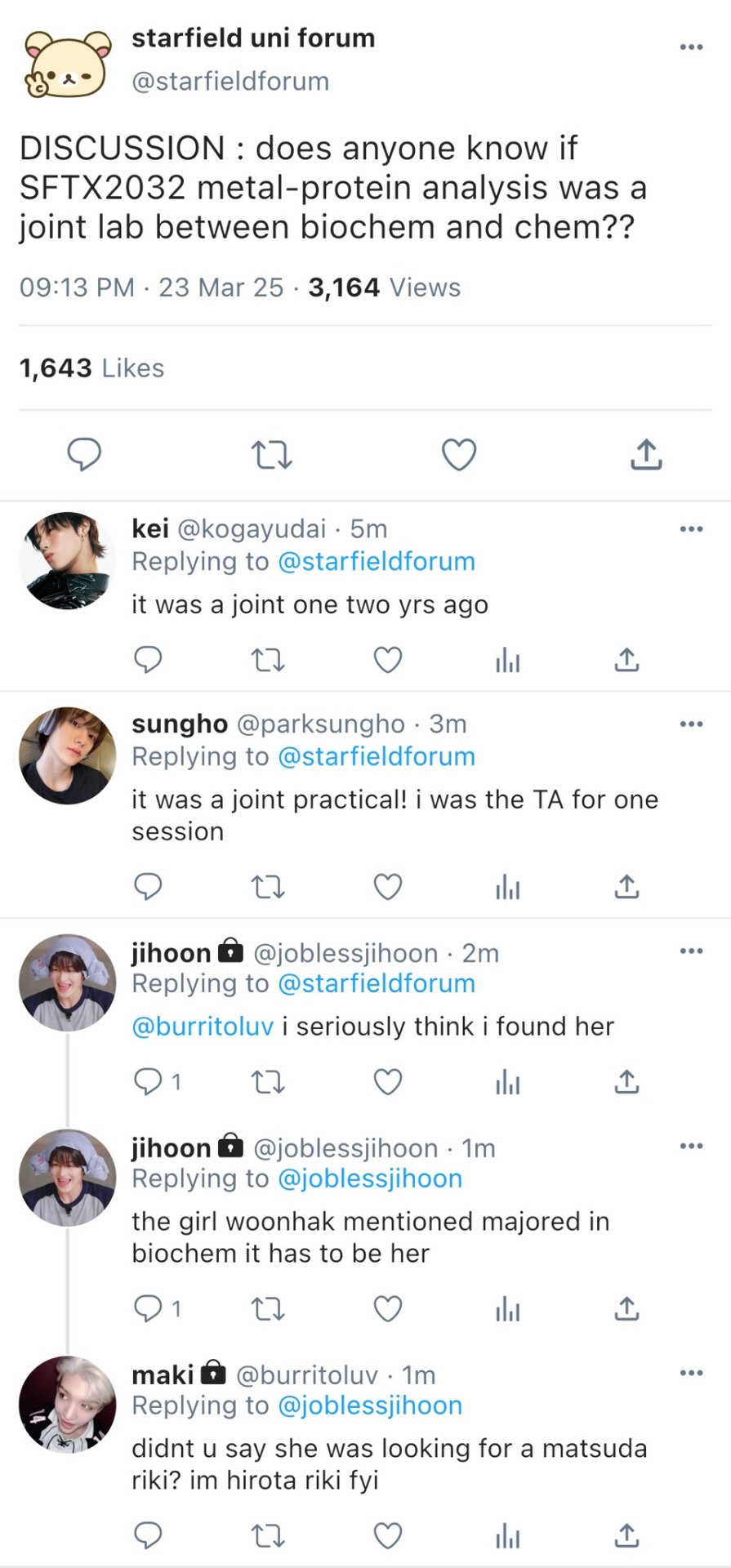View analytics on maki's reply

507,1537
